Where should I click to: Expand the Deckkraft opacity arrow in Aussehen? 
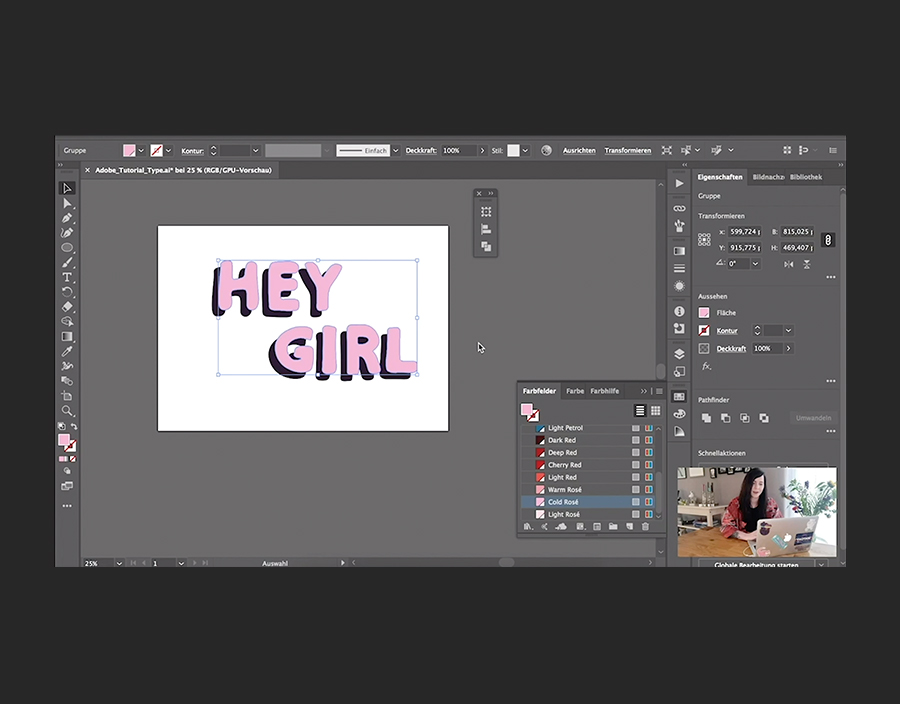coord(788,348)
